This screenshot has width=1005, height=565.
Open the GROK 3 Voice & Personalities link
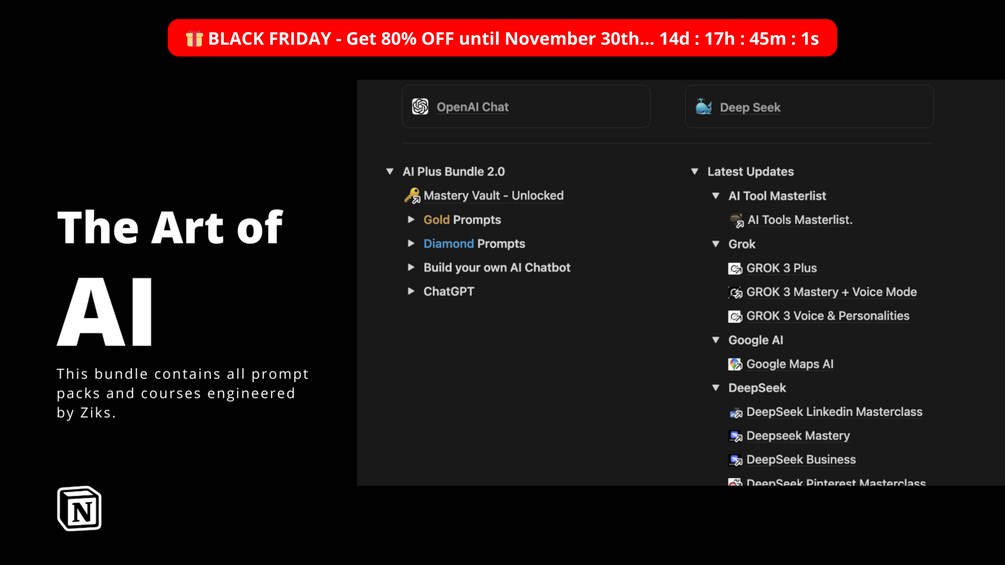tap(827, 316)
